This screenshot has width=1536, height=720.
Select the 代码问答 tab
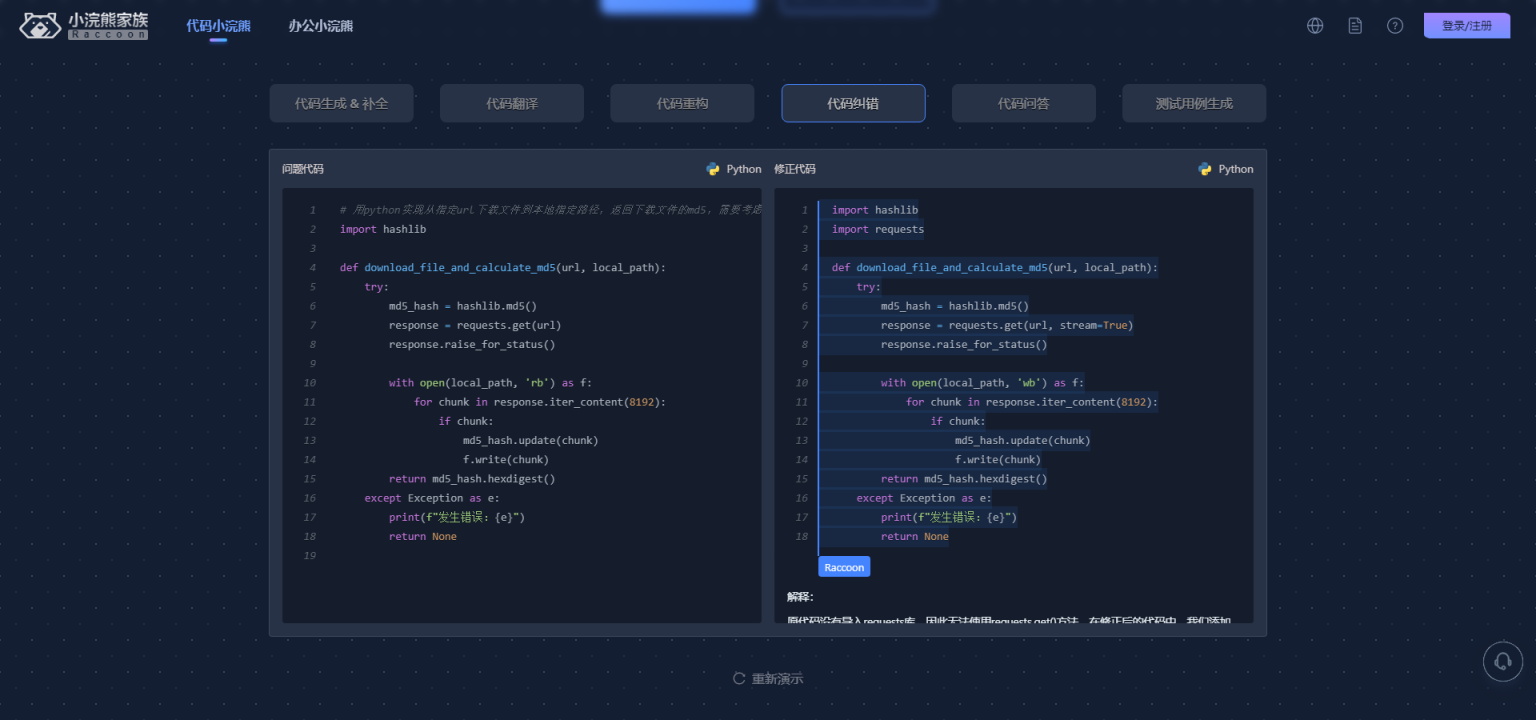pyautogui.click(x=1023, y=103)
